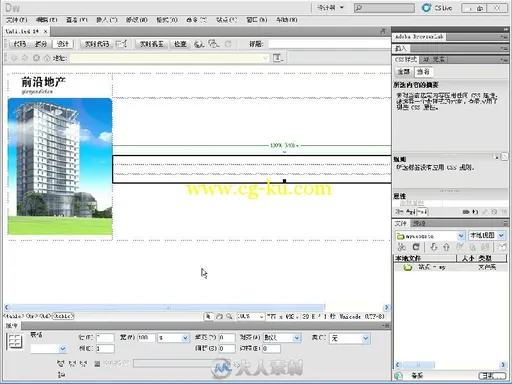Click refresh design view icon
The height and width of the screenshot is (384, 512).
pyautogui.click(x=228, y=44)
